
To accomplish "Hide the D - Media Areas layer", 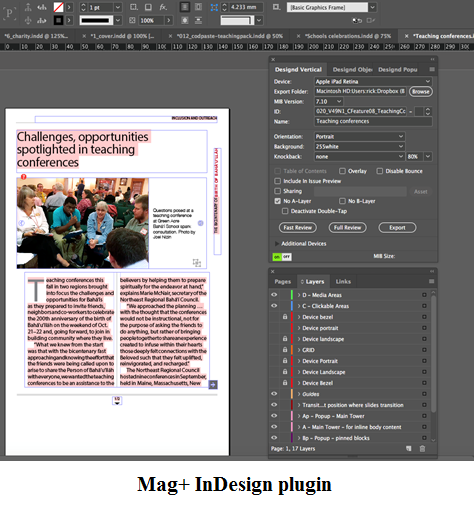I will click(274, 295).
